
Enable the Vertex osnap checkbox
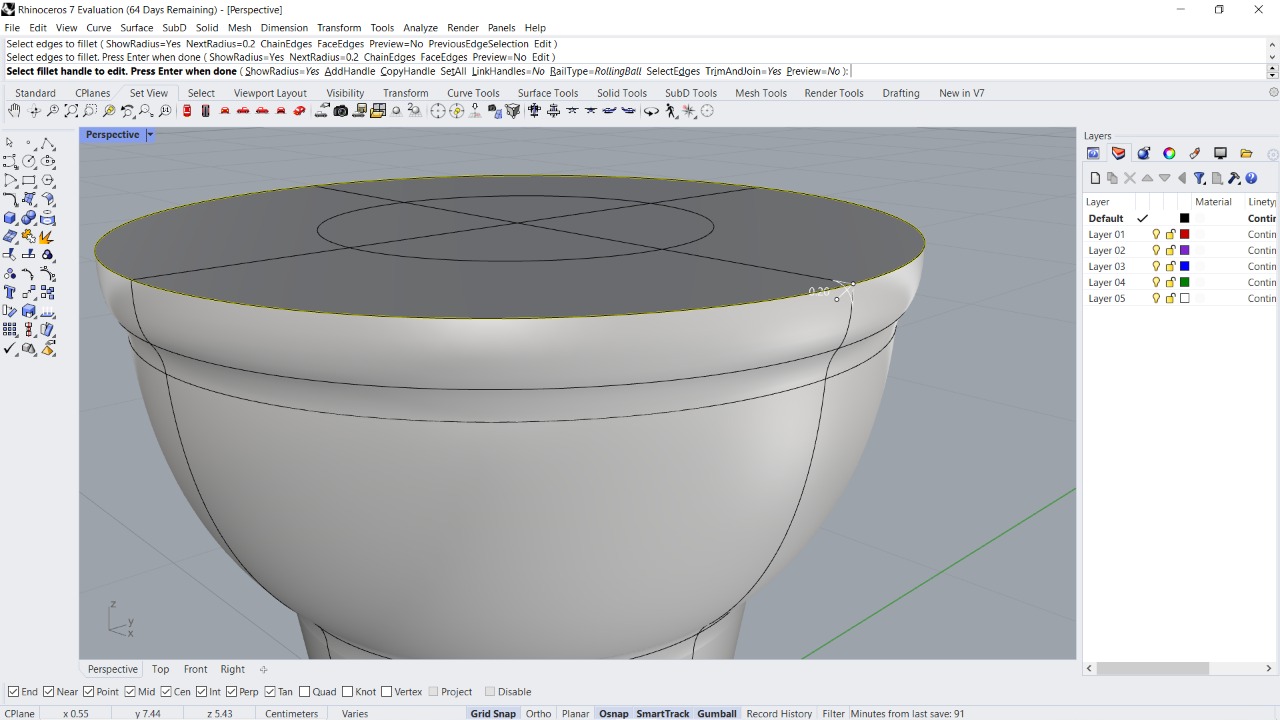point(386,691)
